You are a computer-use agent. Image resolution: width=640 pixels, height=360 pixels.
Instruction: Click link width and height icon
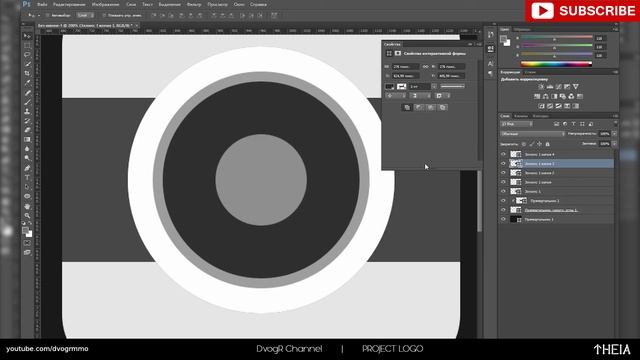coord(425,67)
